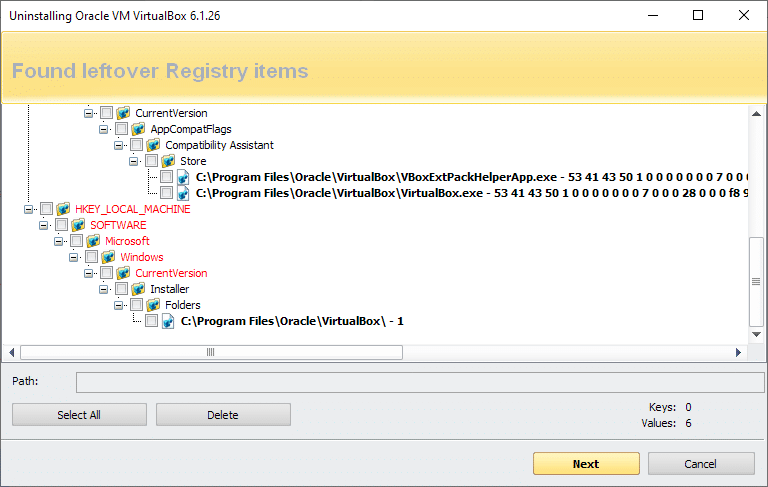Click the key icon next to SOFTWARE
Viewport: 768px width, 487px height.
click(78, 225)
